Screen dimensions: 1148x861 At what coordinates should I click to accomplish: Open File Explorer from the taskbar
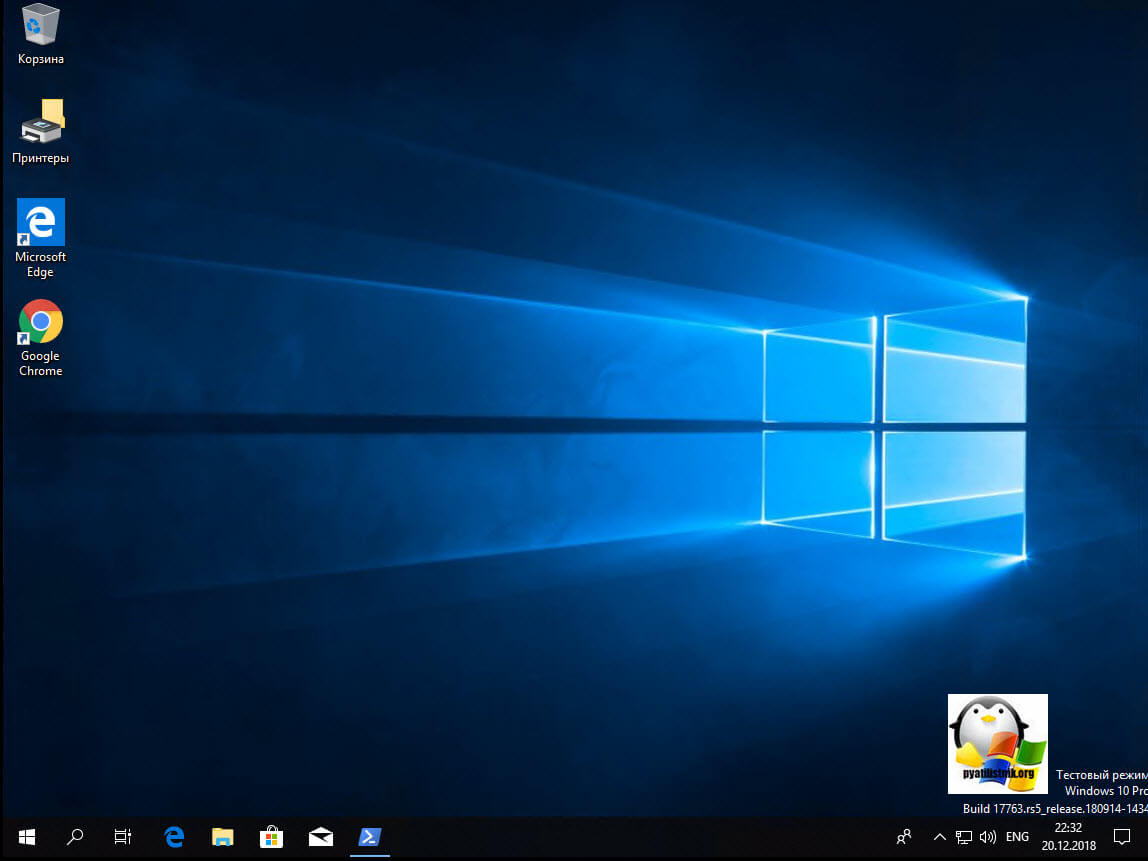pyautogui.click(x=222, y=837)
